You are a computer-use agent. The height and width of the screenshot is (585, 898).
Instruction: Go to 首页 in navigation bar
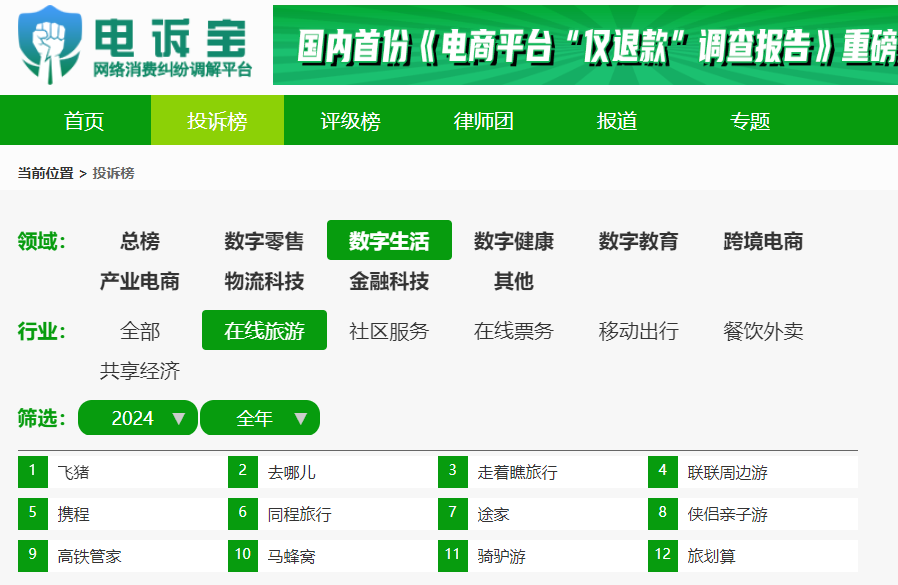click(x=84, y=121)
